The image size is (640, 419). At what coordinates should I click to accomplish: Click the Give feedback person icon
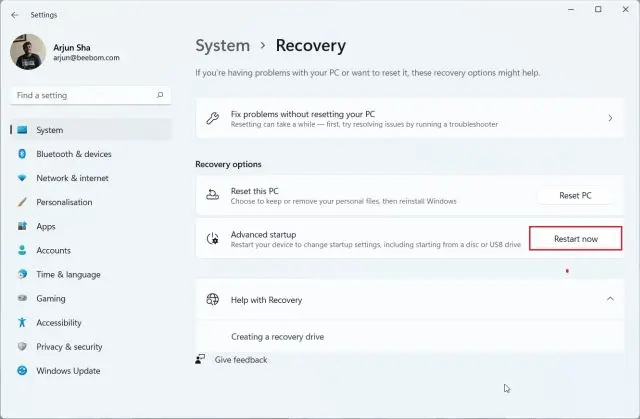tap(200, 359)
